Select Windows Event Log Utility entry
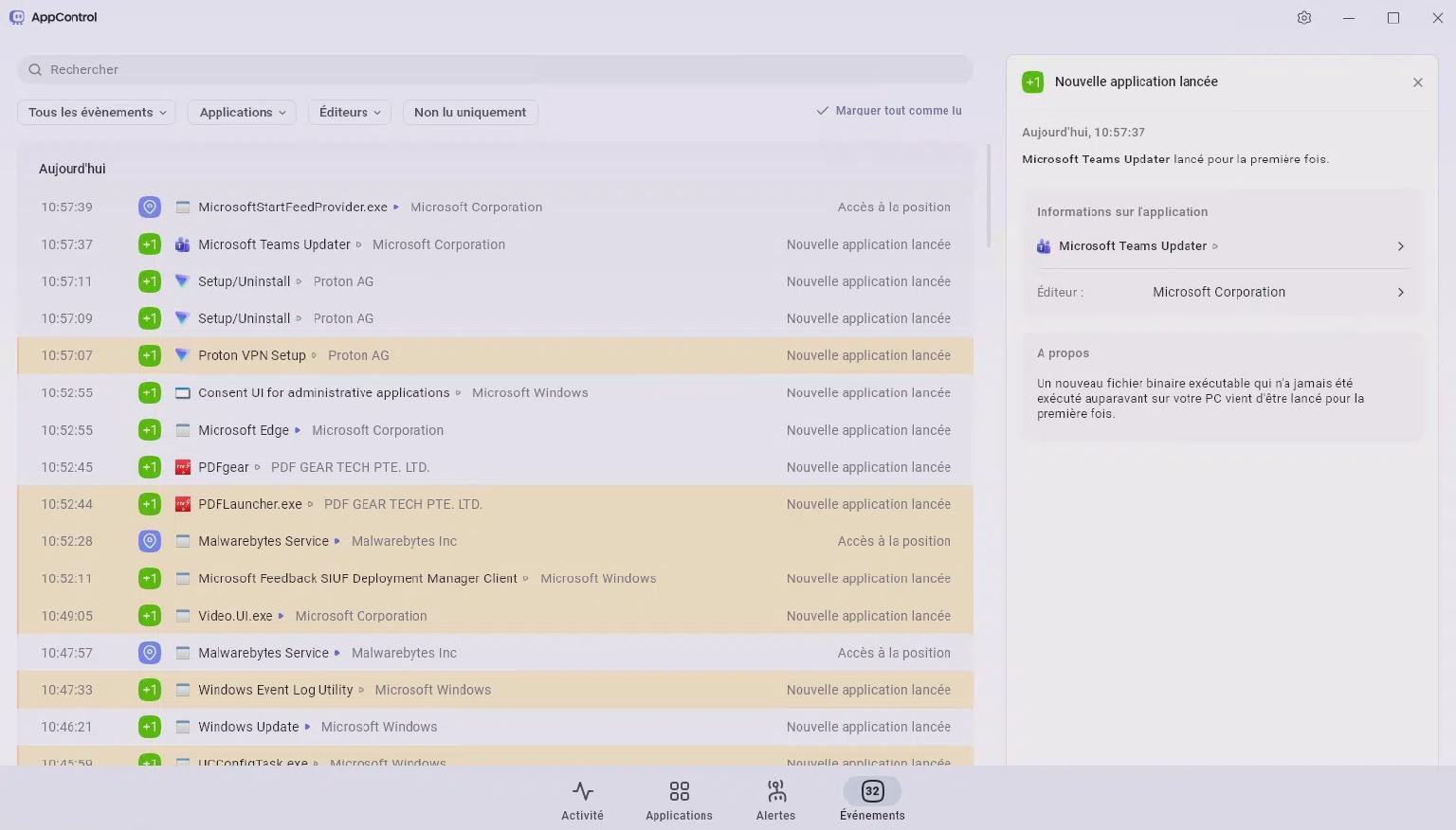 (495, 690)
